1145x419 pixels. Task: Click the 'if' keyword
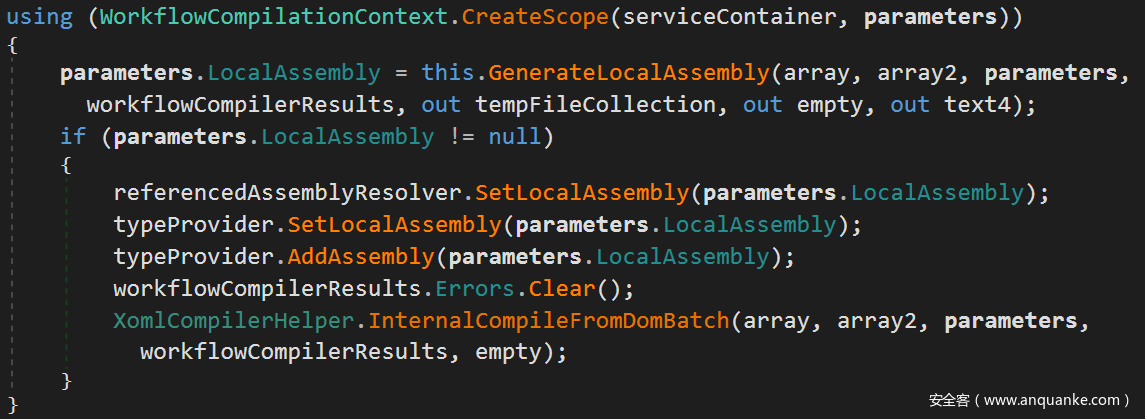click(x=73, y=136)
